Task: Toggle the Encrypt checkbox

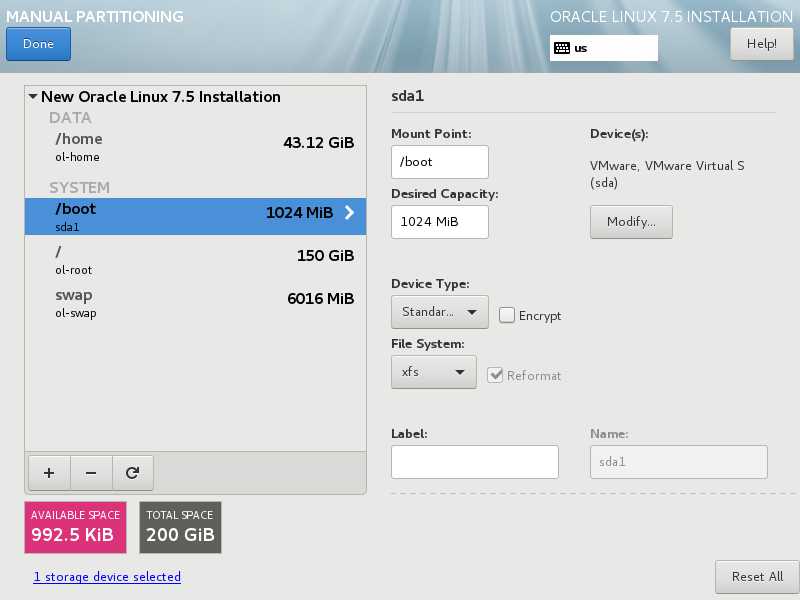Action: pos(507,315)
